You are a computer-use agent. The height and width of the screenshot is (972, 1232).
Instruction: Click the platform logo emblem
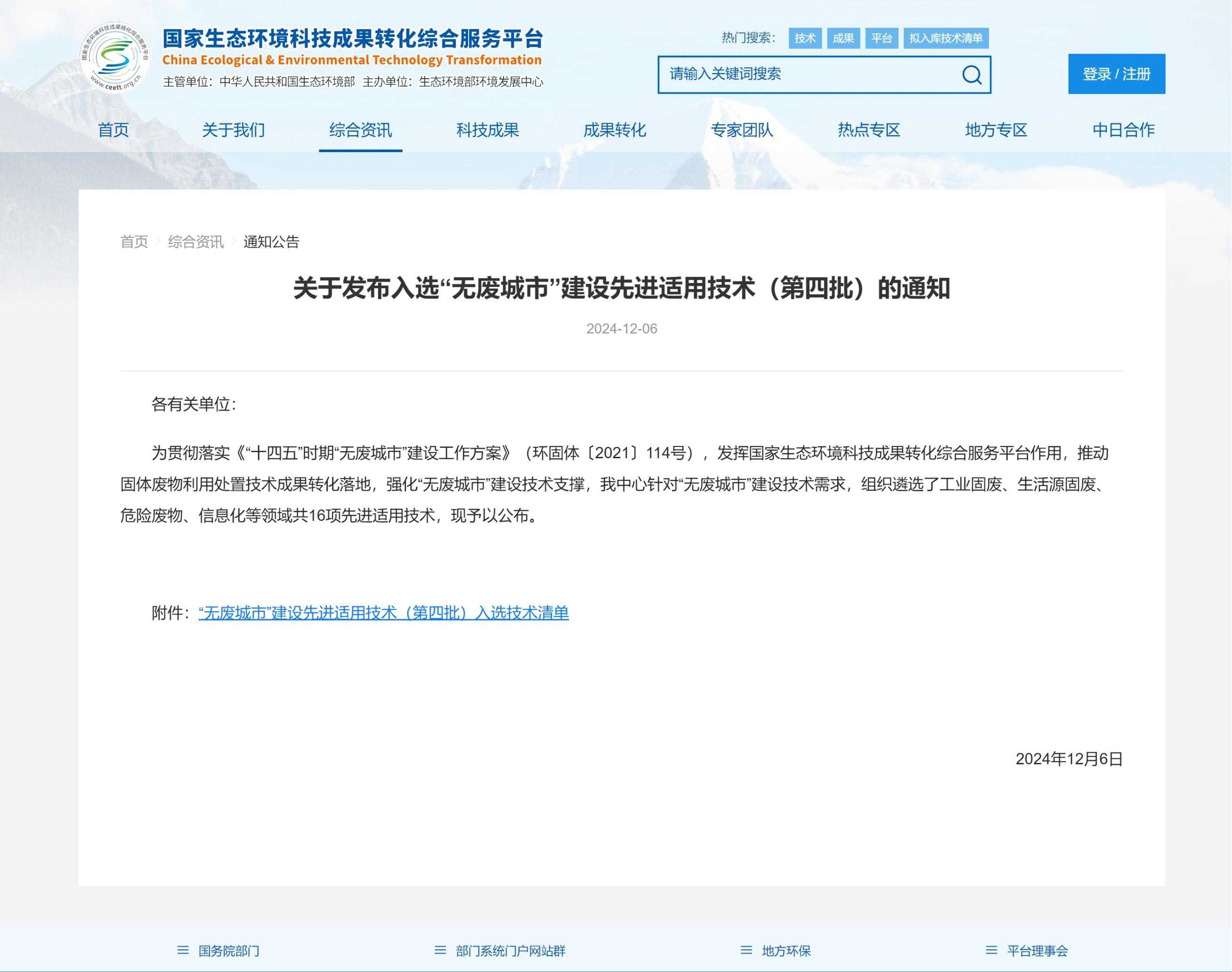pyautogui.click(x=115, y=57)
